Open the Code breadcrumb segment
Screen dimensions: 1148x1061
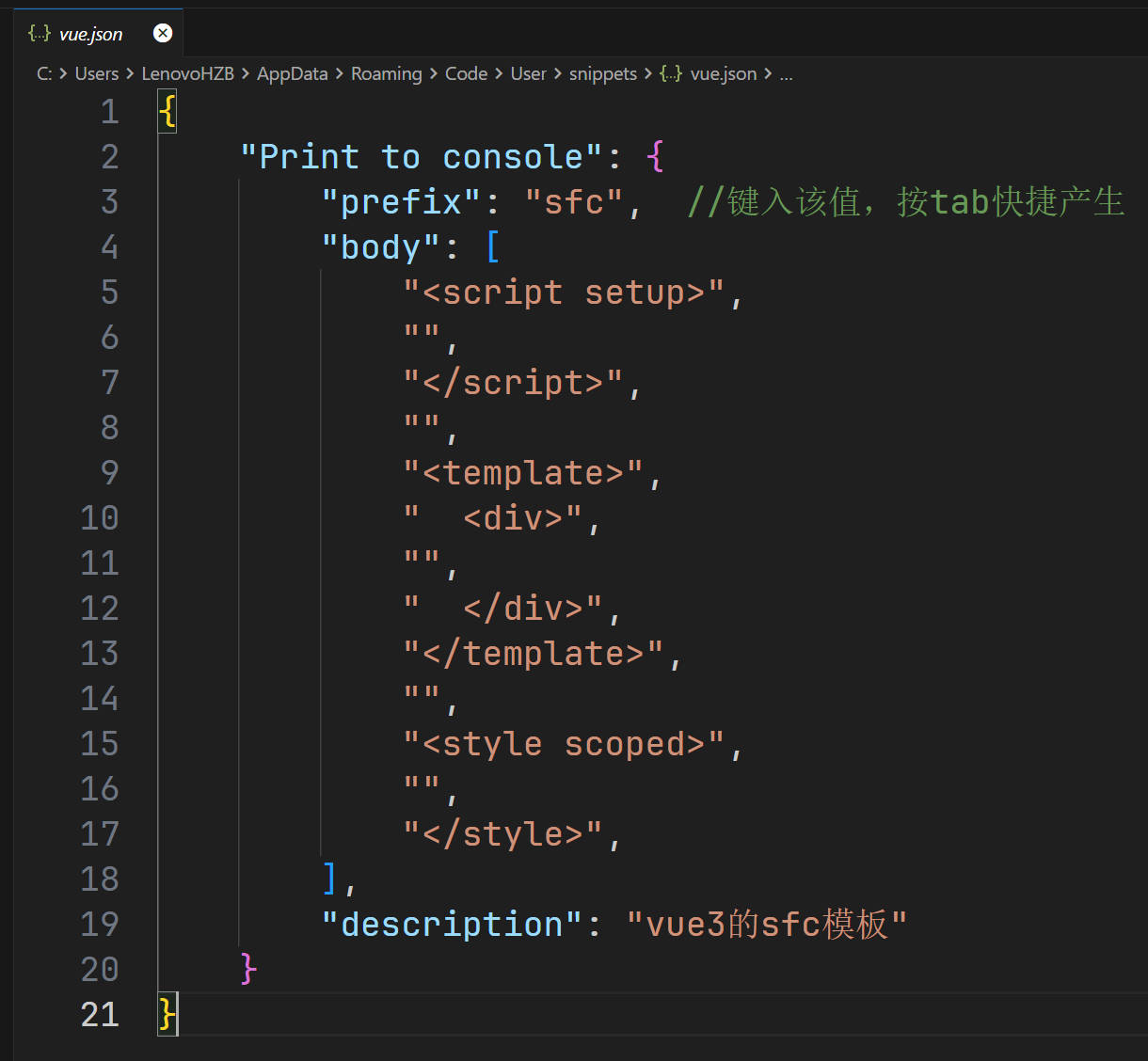pos(466,73)
